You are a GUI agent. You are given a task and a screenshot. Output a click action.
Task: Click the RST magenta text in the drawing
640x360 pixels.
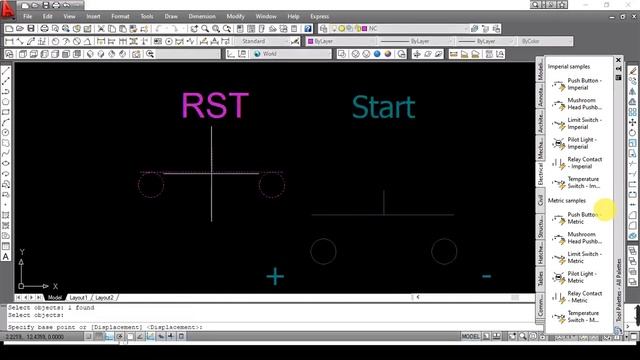(x=215, y=105)
